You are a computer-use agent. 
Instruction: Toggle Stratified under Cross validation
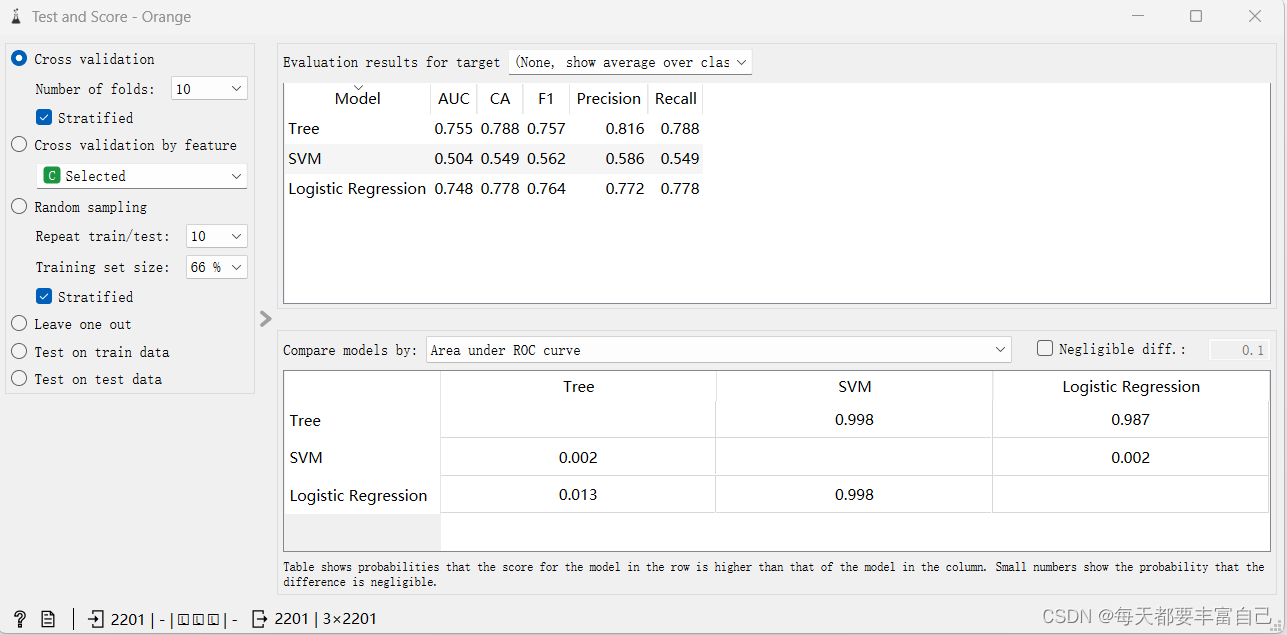coord(44,117)
